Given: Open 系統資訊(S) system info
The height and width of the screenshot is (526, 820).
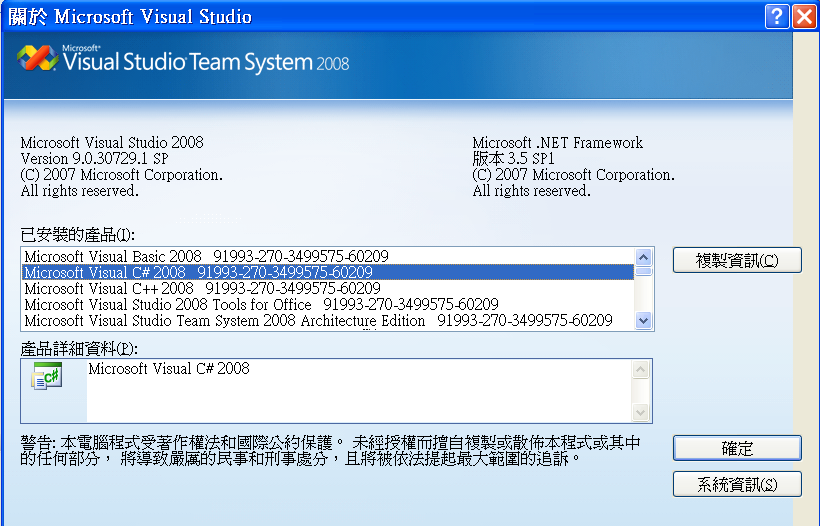Looking at the screenshot, I should click(x=737, y=484).
